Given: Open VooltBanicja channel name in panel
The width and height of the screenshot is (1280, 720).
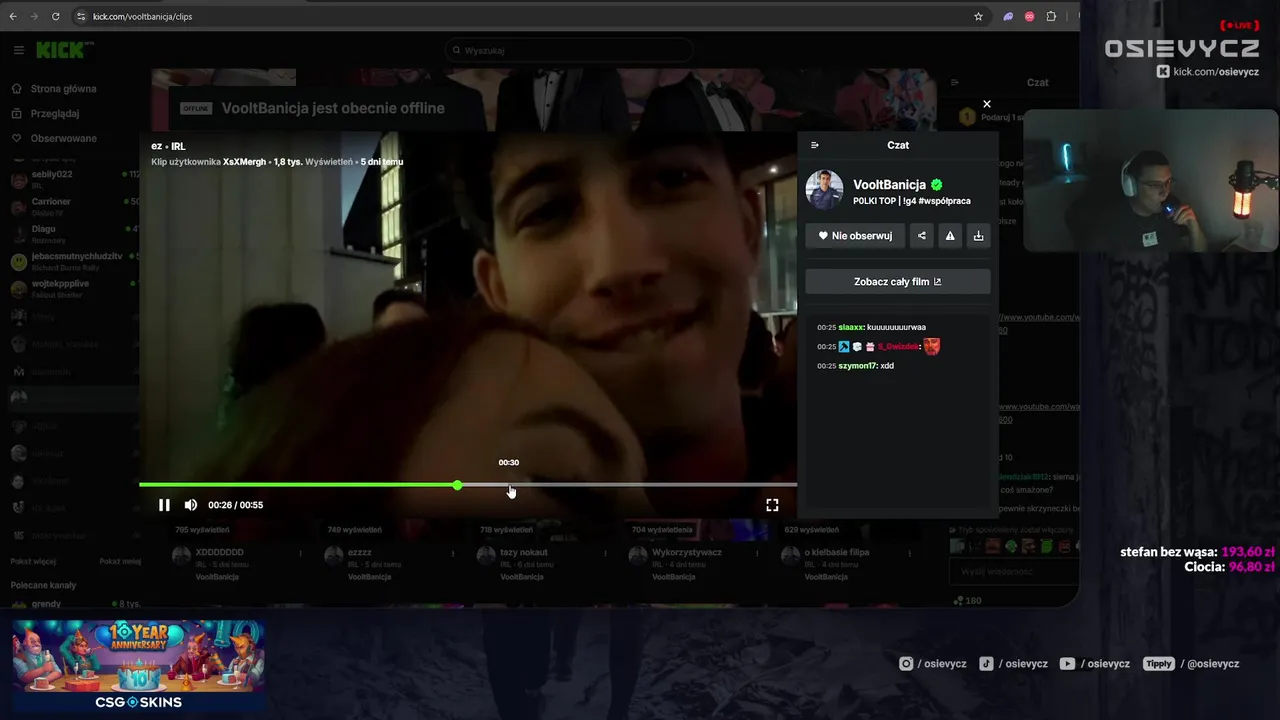Looking at the screenshot, I should pos(889,185).
